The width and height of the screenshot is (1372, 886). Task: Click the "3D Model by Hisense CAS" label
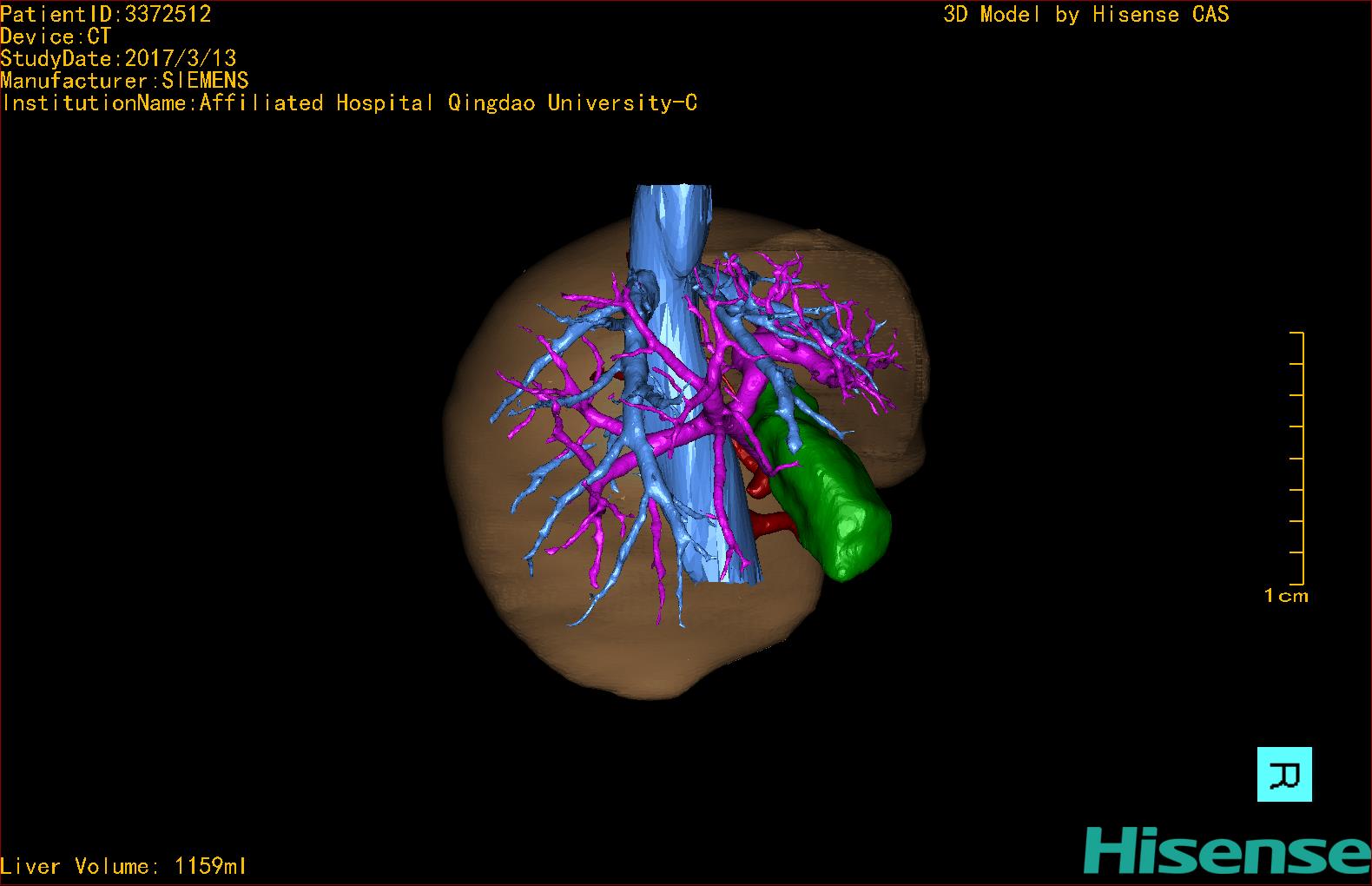1086,14
